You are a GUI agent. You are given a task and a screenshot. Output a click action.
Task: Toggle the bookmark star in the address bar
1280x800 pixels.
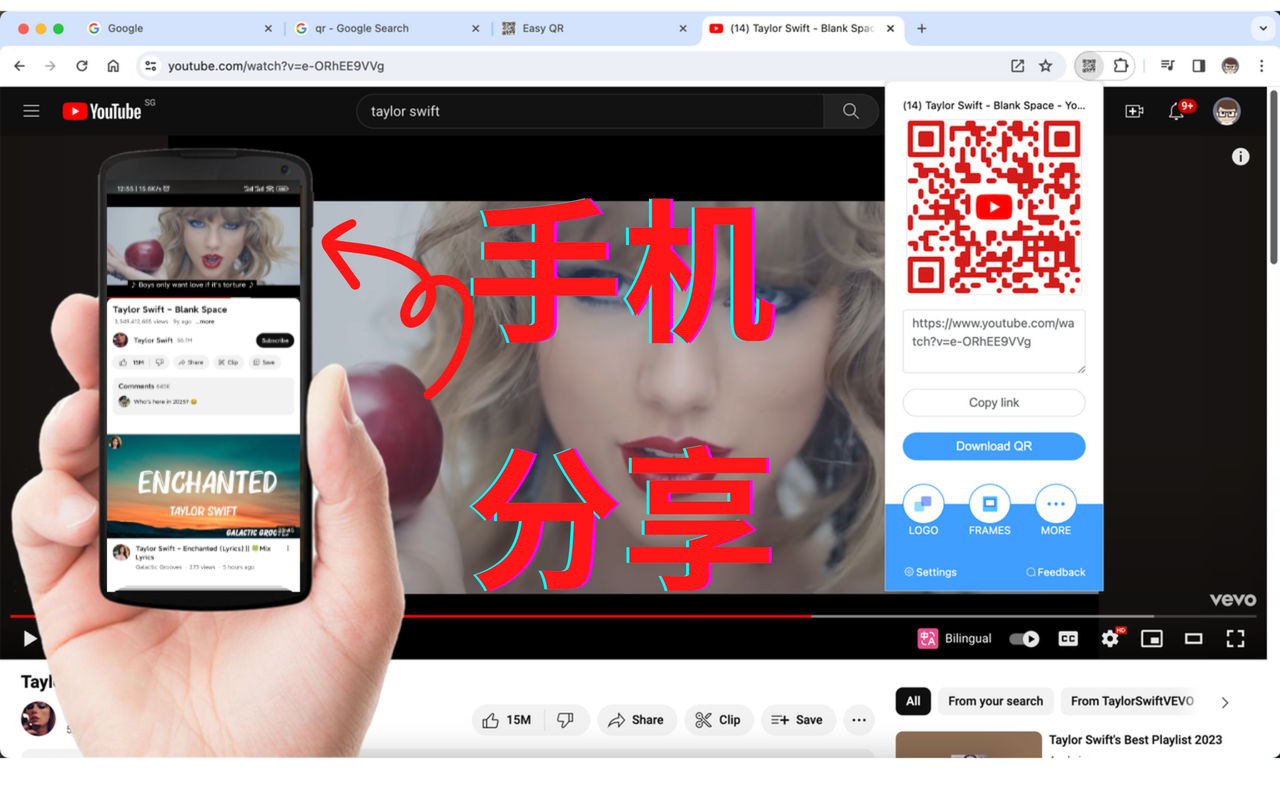point(1046,65)
